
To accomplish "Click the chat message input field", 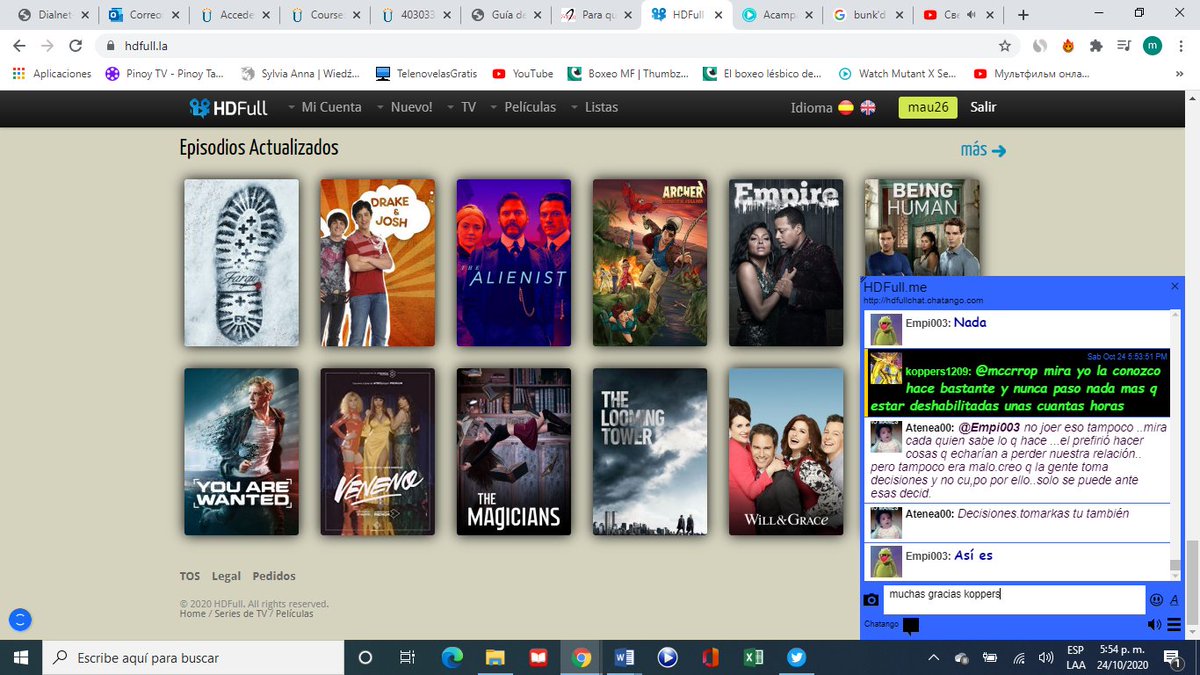I will 1014,600.
